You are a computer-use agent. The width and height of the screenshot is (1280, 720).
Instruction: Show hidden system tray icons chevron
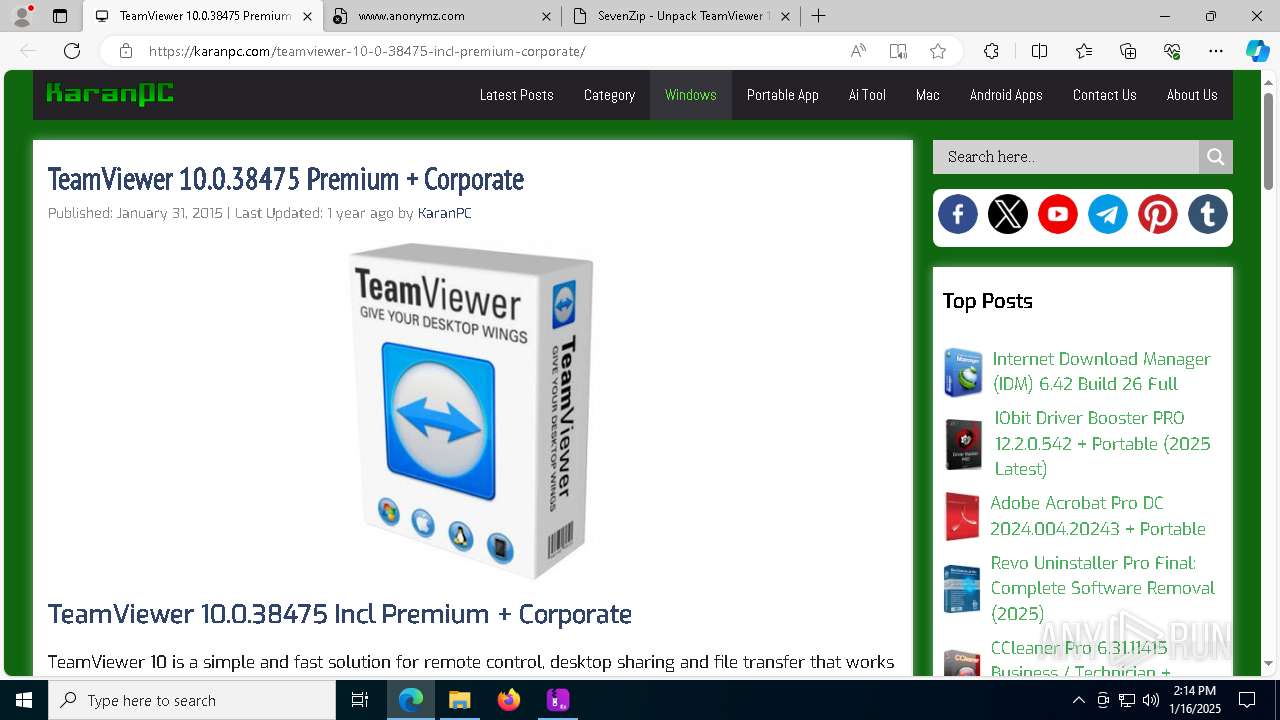[x=1078, y=700]
